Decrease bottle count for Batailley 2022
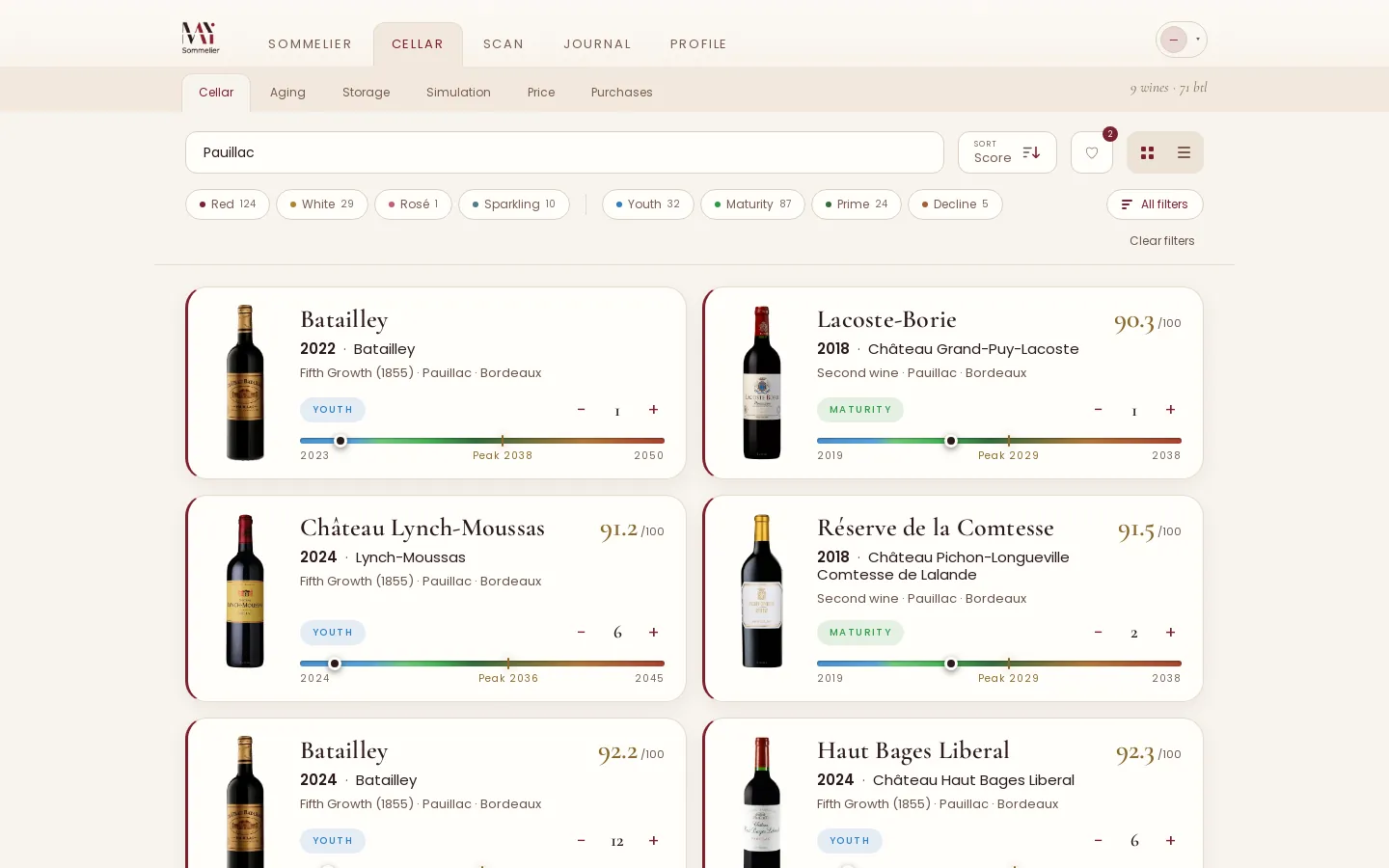Image resolution: width=1389 pixels, height=868 pixels. coord(582,410)
